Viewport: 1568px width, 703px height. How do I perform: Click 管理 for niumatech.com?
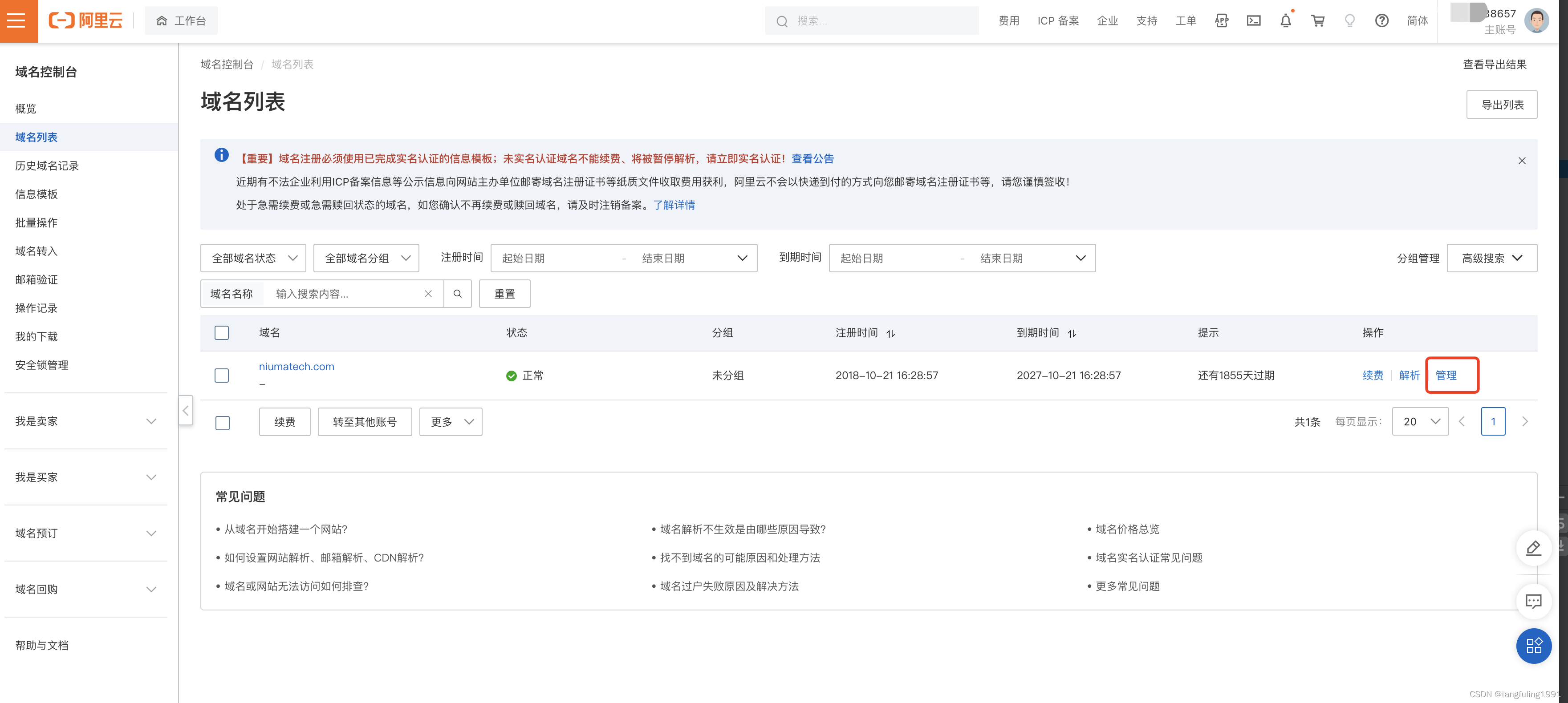1446,375
